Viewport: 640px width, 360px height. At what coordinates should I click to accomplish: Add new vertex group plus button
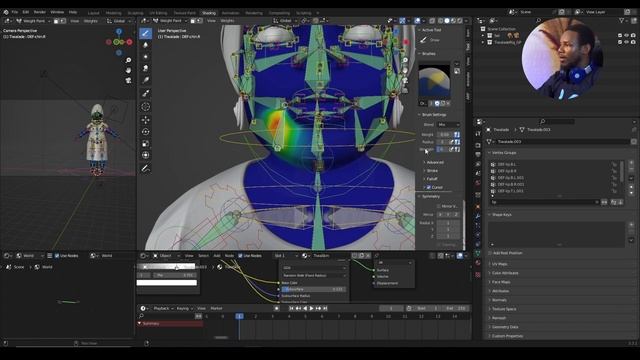631,163
